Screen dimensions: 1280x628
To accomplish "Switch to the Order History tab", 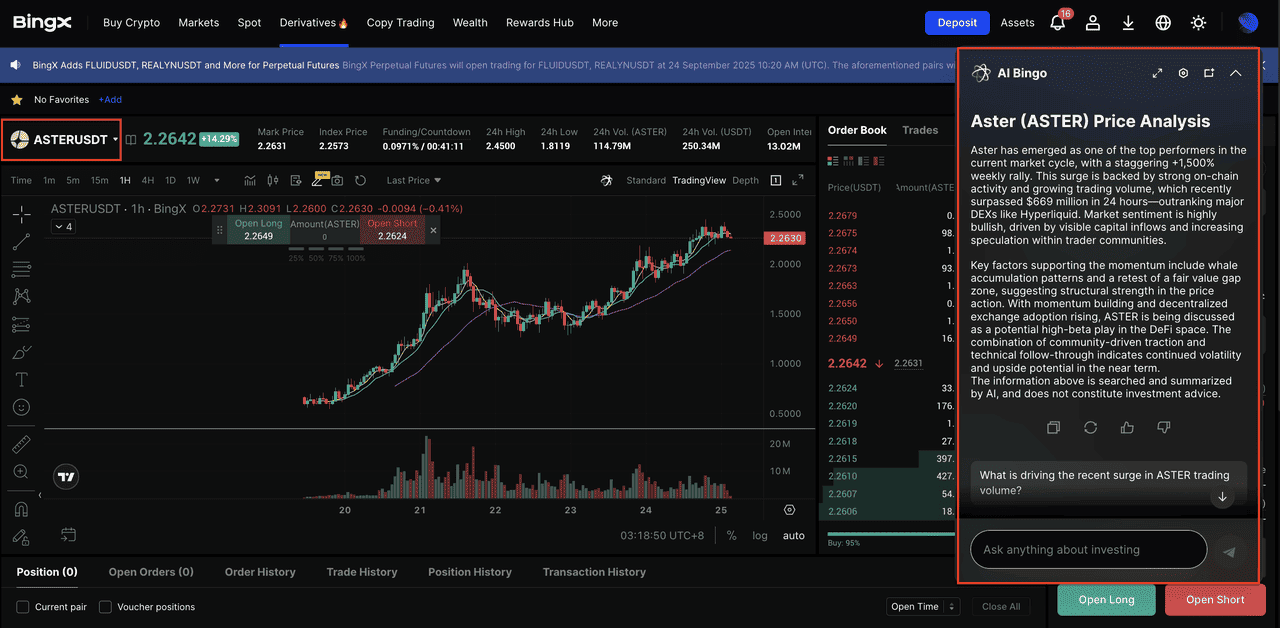I will point(260,572).
